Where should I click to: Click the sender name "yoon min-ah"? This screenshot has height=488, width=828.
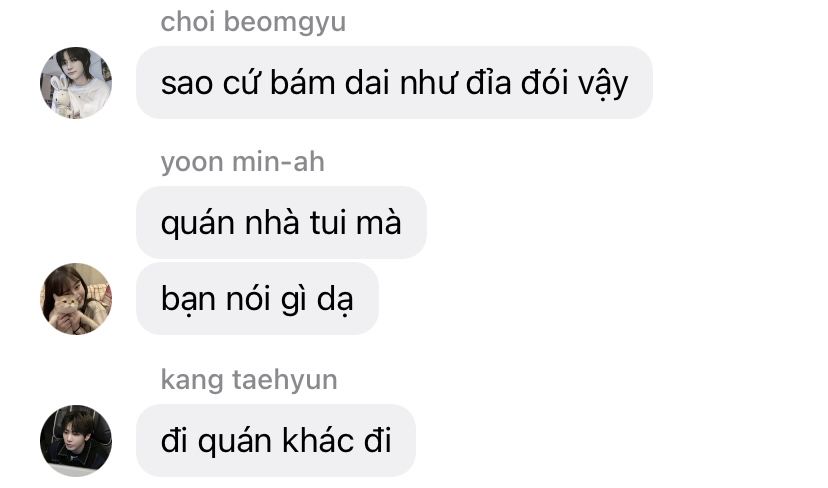(x=242, y=162)
